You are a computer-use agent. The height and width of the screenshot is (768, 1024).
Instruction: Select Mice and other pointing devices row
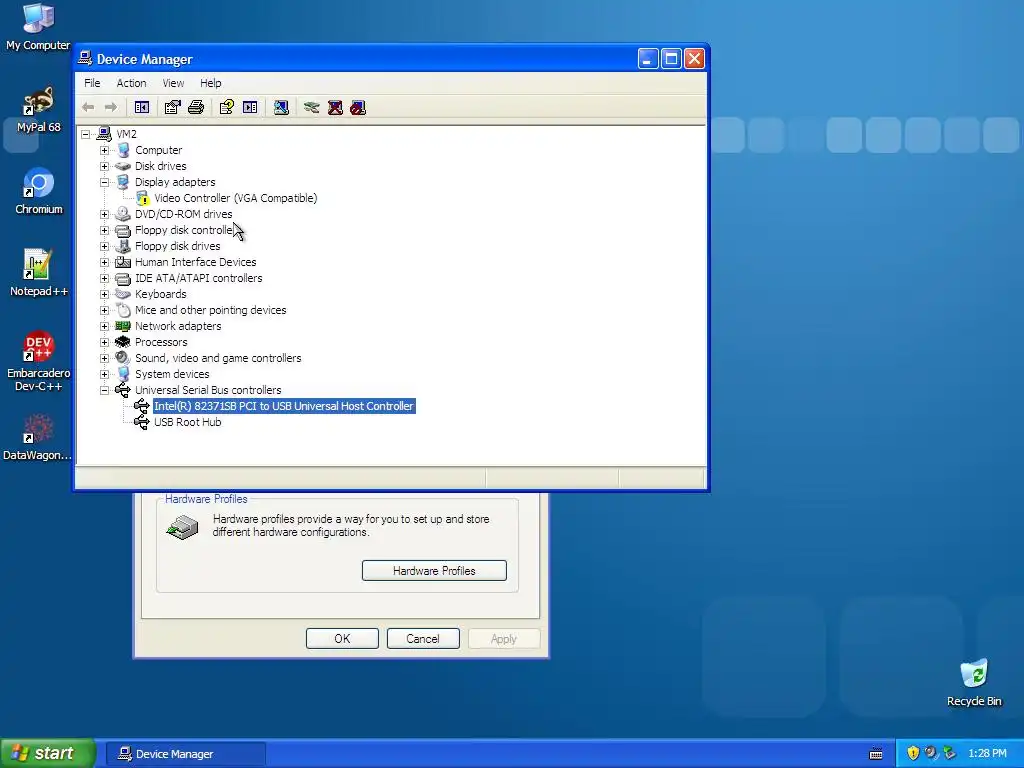click(210, 310)
